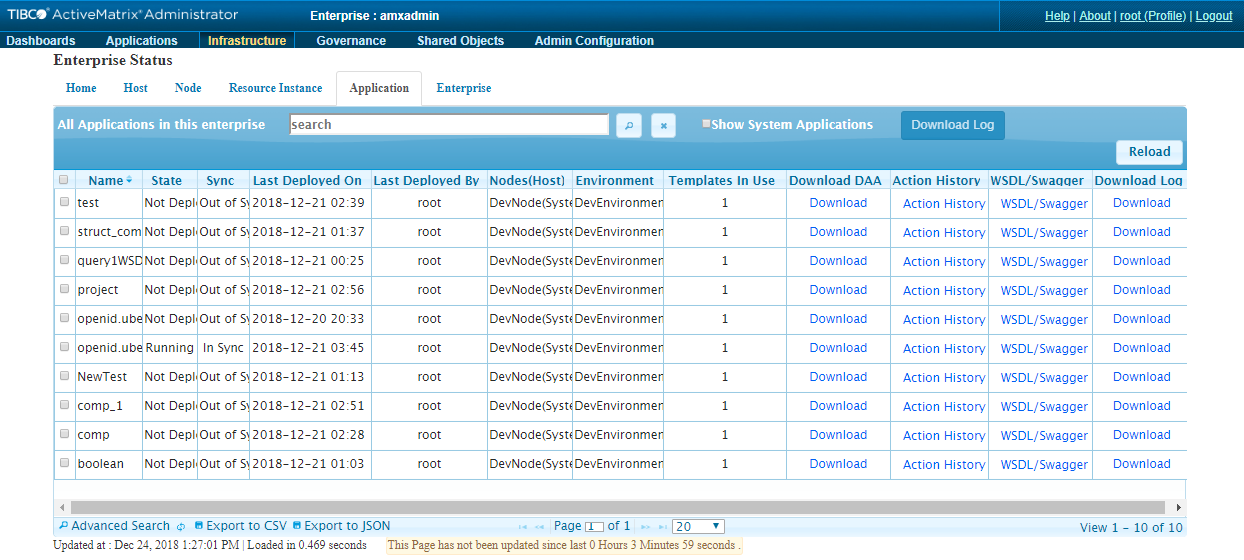Download DAA for the comp_1 row

point(838,406)
